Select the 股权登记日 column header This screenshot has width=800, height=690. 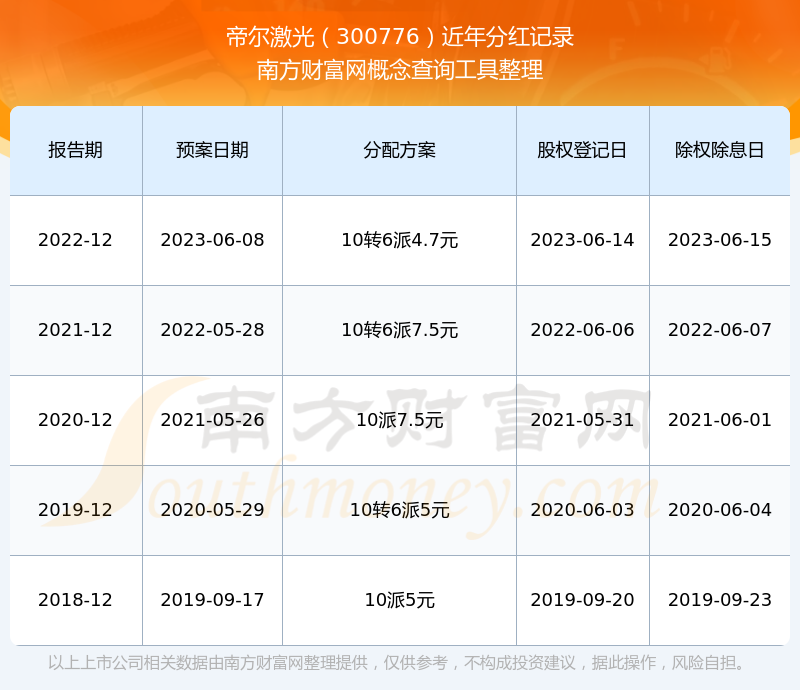point(582,150)
